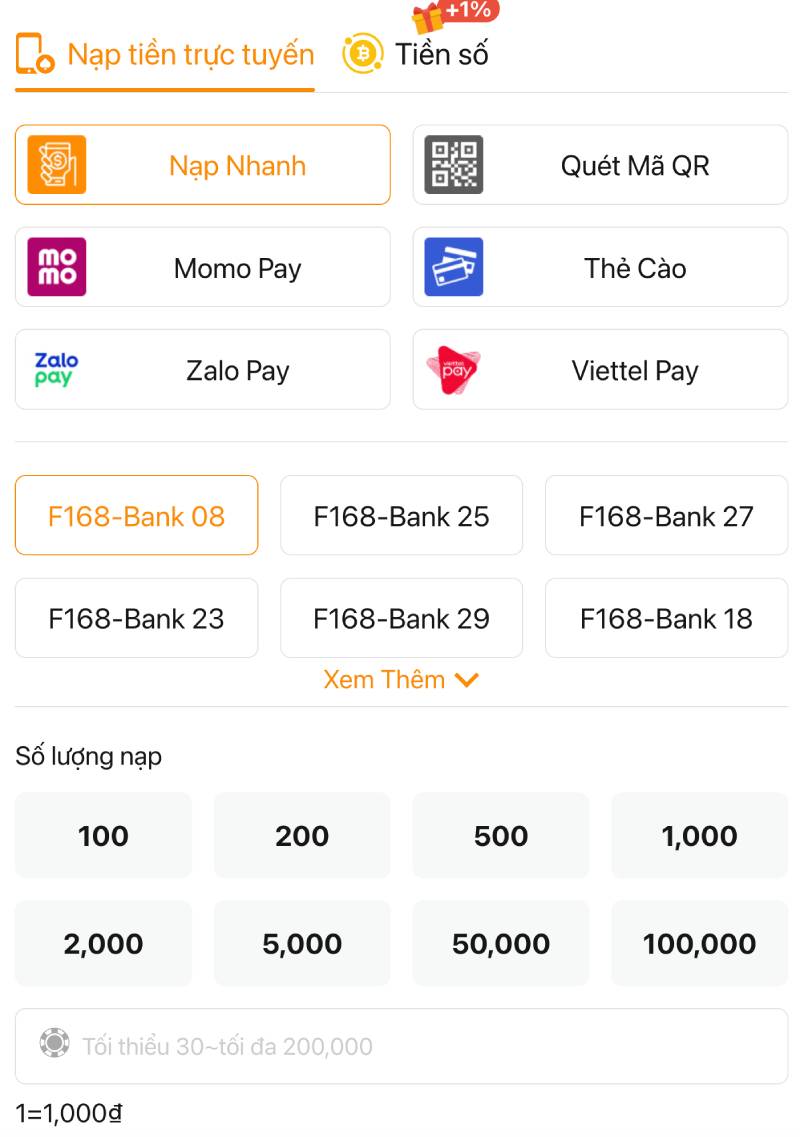800x1137 pixels.
Task: Select the 500 deposit amount
Action: click(500, 836)
